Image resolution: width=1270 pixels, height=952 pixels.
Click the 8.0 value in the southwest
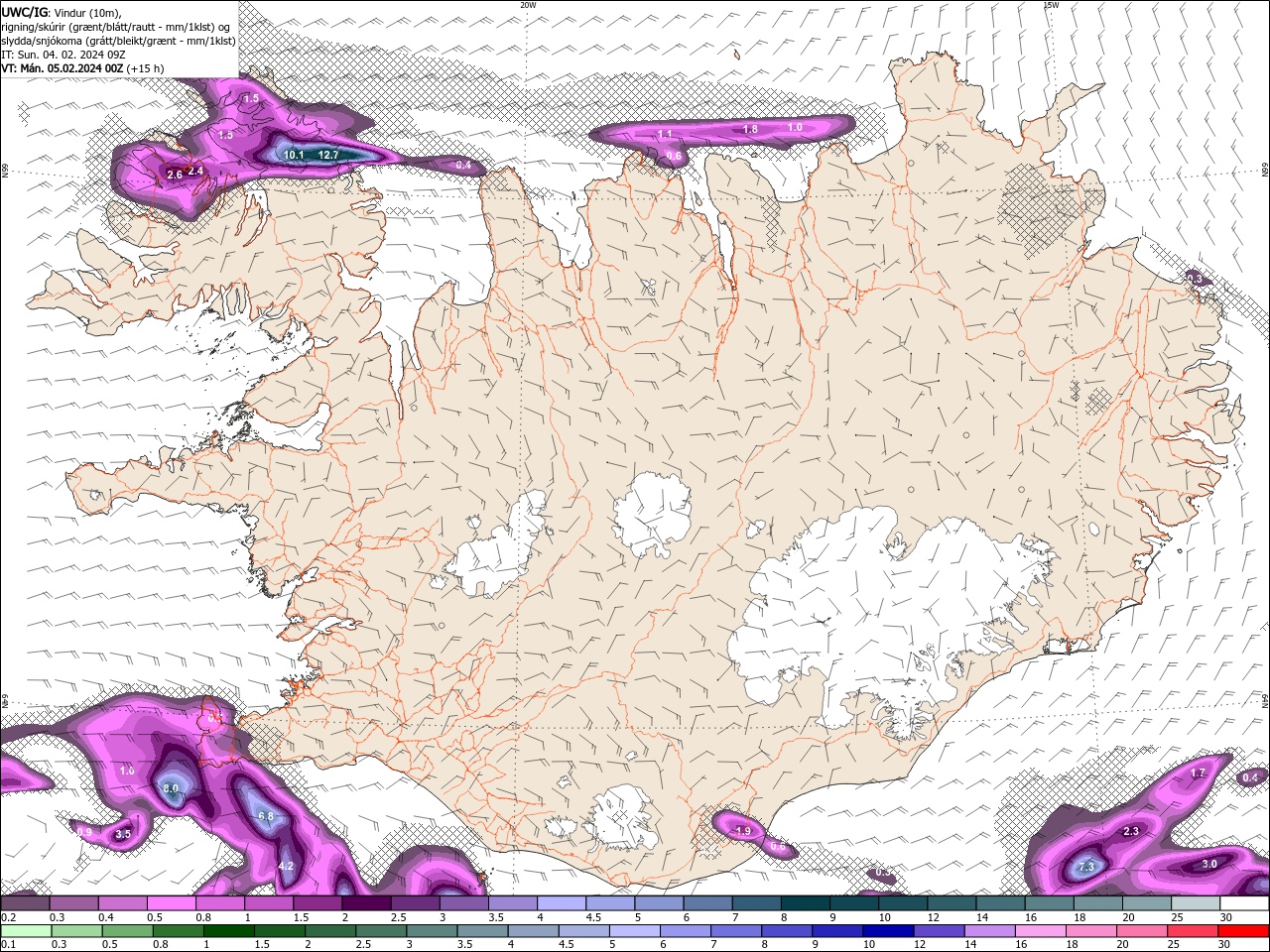[x=171, y=788]
